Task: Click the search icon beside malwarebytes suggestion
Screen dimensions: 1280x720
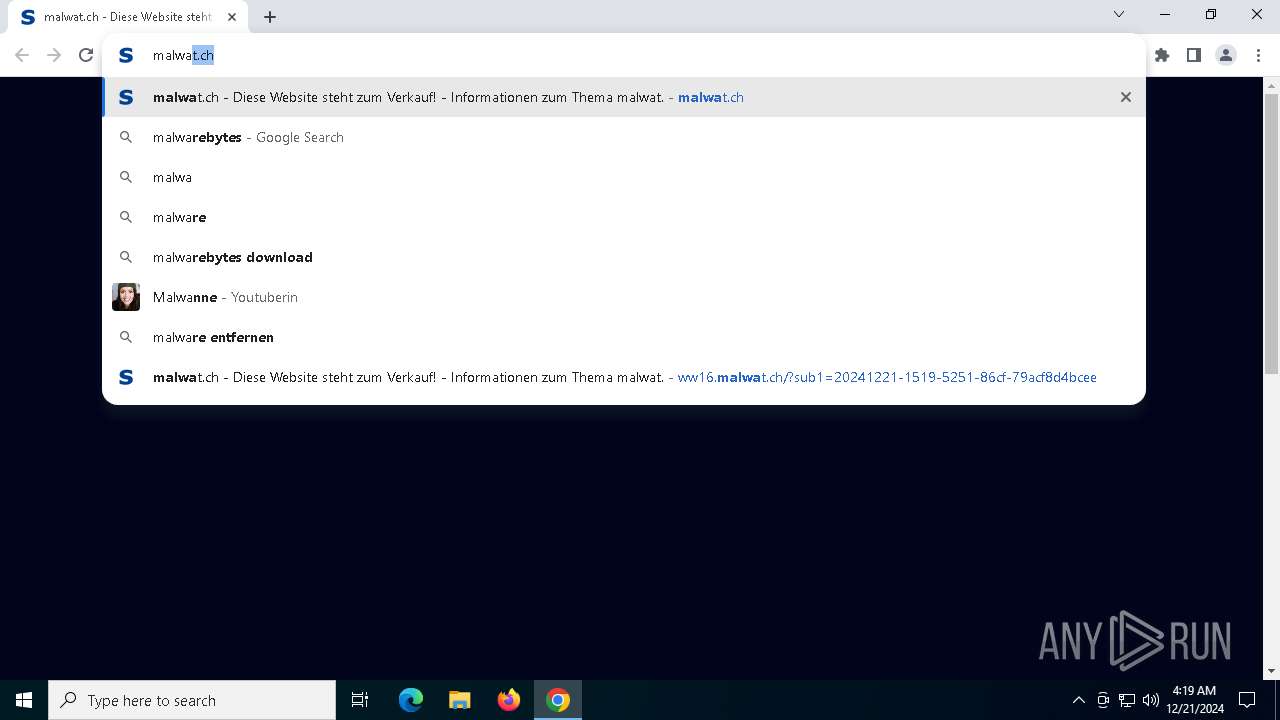Action: pyautogui.click(x=126, y=137)
